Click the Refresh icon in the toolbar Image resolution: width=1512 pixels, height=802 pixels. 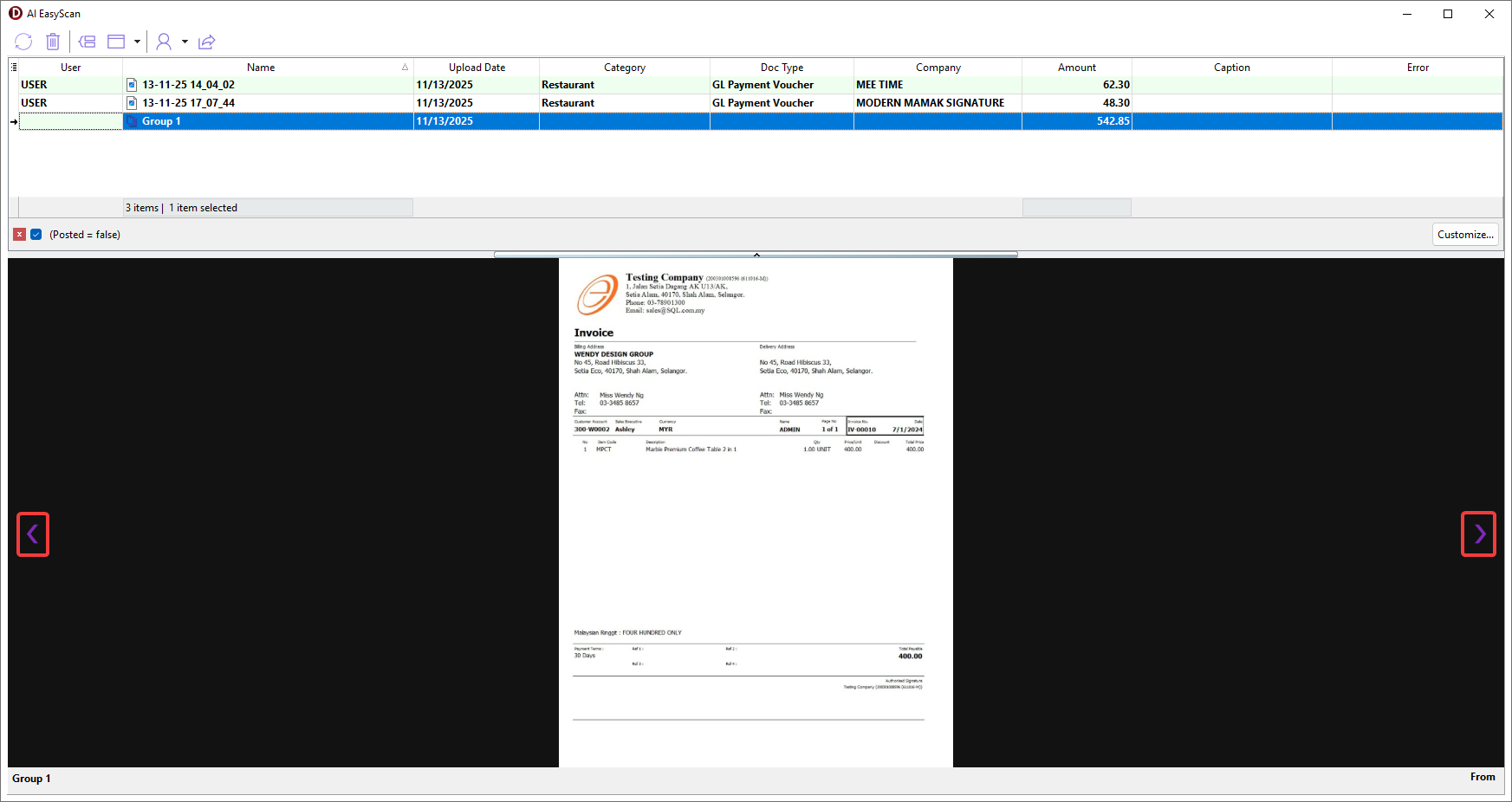(x=23, y=42)
